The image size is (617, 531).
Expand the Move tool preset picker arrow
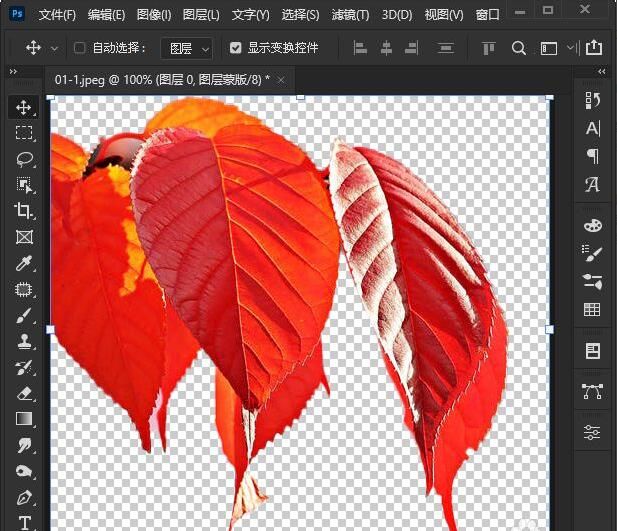click(54, 48)
